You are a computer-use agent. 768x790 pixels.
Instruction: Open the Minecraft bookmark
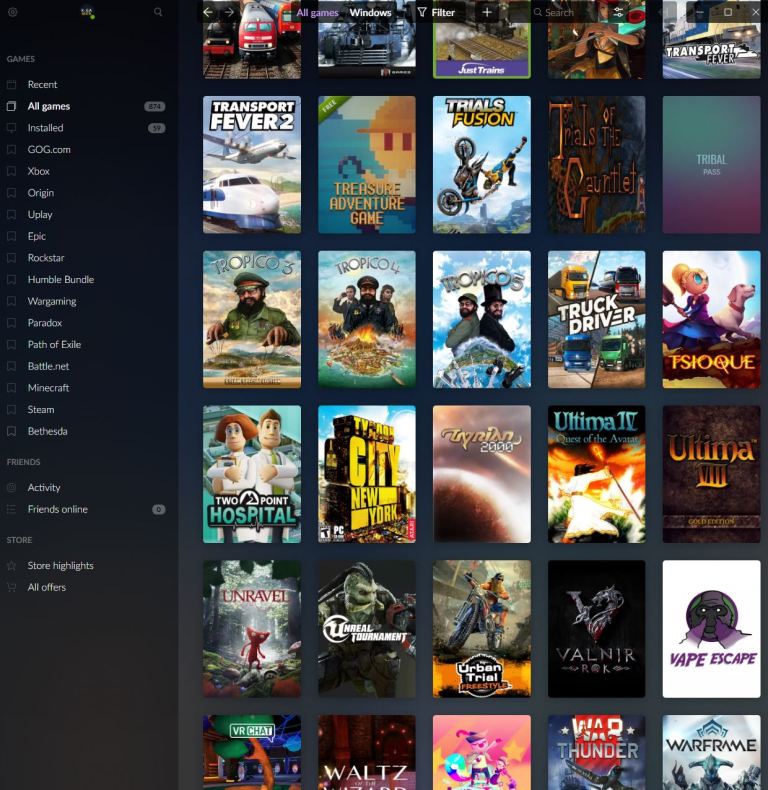coord(48,388)
